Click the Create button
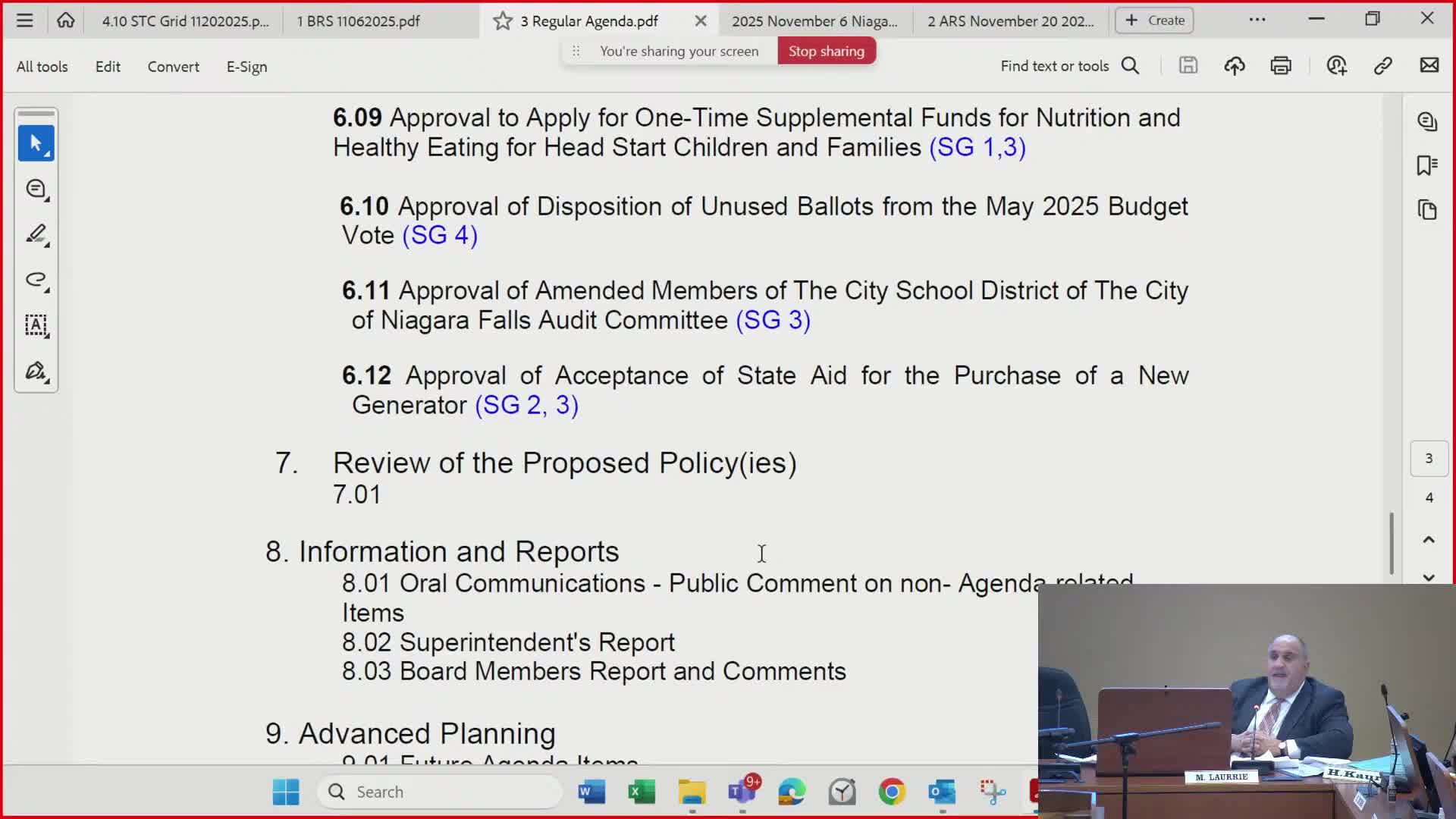The image size is (1456, 819). point(1154,20)
